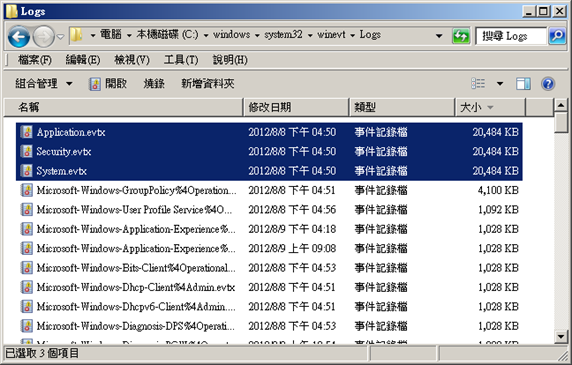Click 燒錄 in the toolbar
572x365 pixels.
tap(154, 84)
